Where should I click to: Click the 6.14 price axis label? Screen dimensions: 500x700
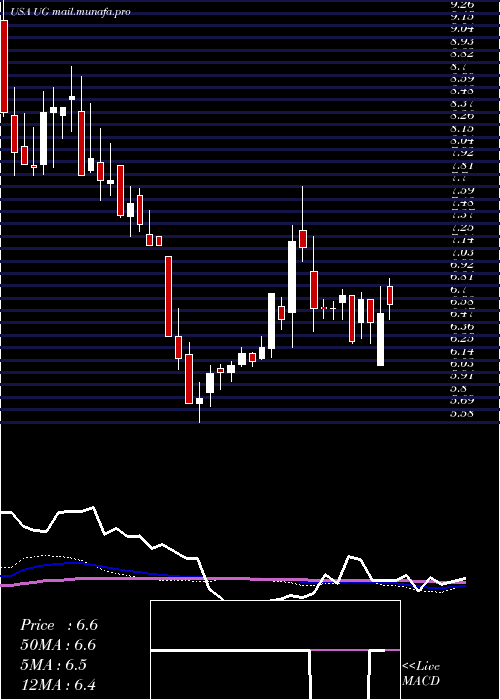click(x=462, y=352)
